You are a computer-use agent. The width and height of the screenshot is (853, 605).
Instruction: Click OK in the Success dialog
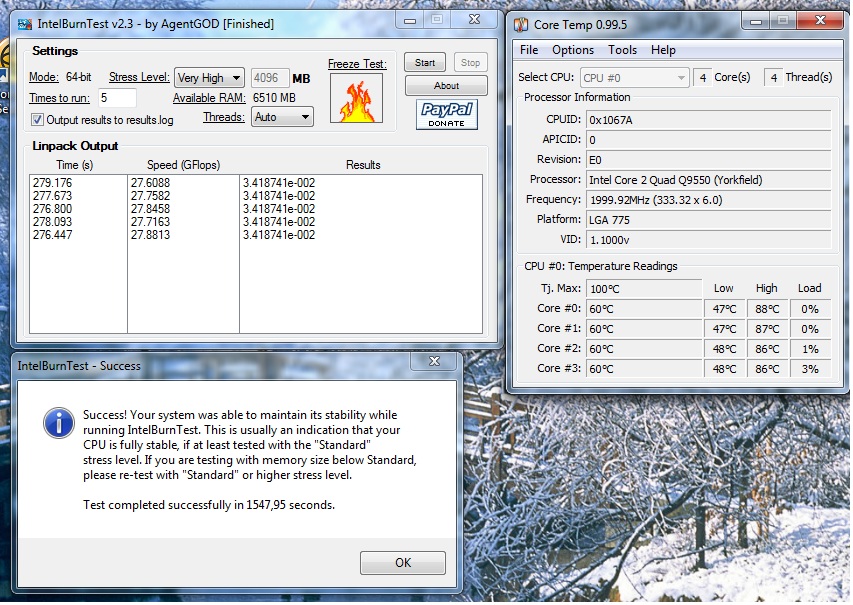[x=403, y=563]
